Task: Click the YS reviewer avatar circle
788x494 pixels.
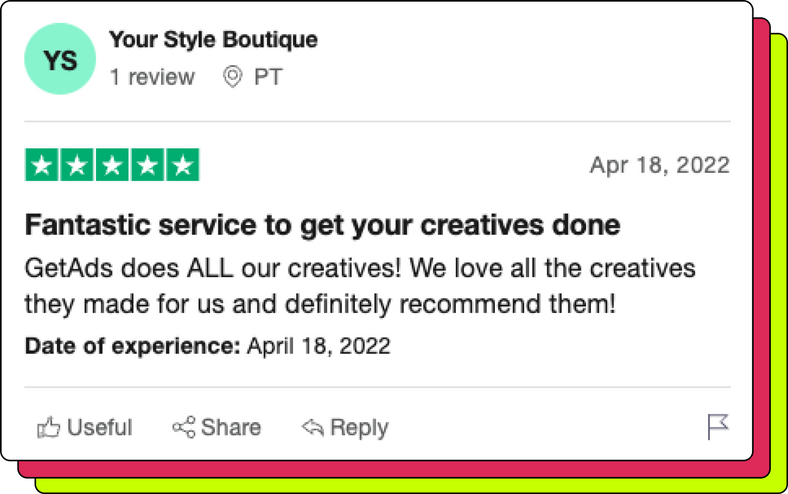Action: 60,60
